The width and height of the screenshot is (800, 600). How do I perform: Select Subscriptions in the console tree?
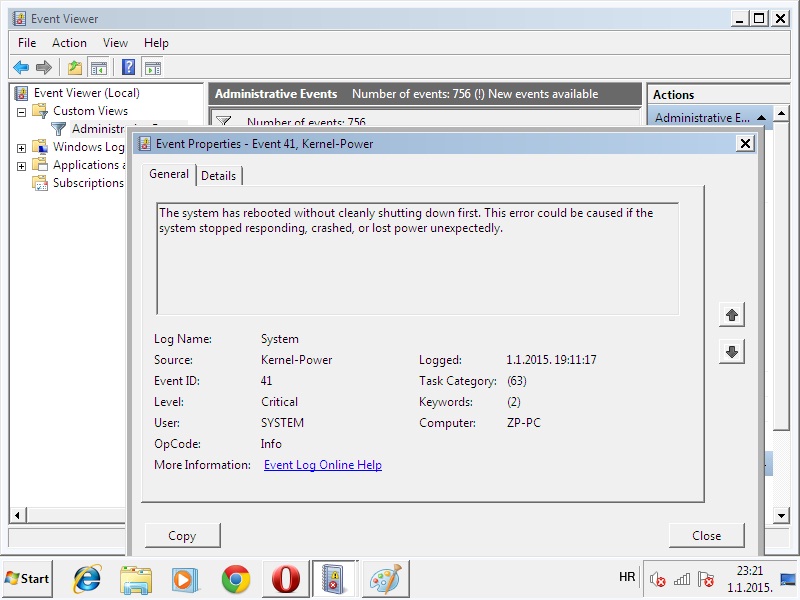87,183
